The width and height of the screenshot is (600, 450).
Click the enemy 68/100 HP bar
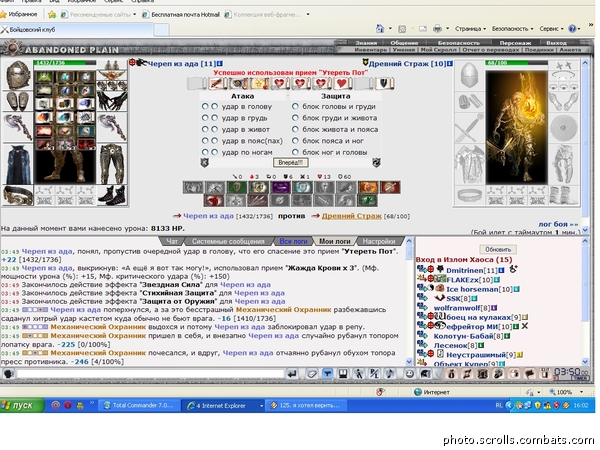point(516,63)
